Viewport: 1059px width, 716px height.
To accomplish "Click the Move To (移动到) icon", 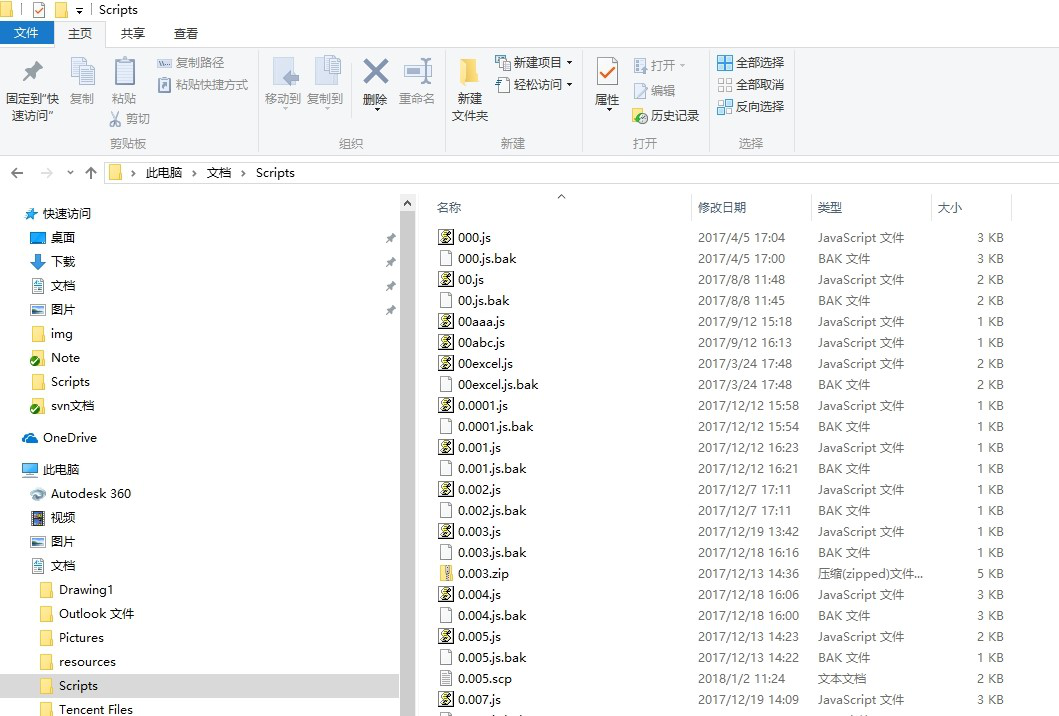I will 285,72.
